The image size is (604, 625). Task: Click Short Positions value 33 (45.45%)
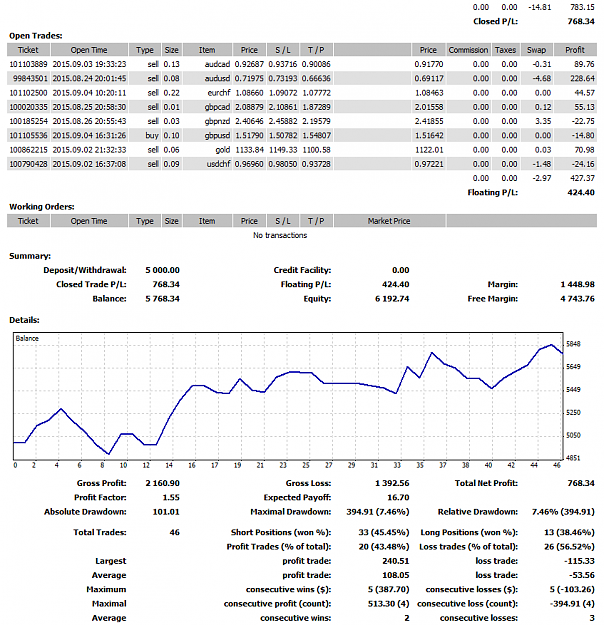click(384, 533)
